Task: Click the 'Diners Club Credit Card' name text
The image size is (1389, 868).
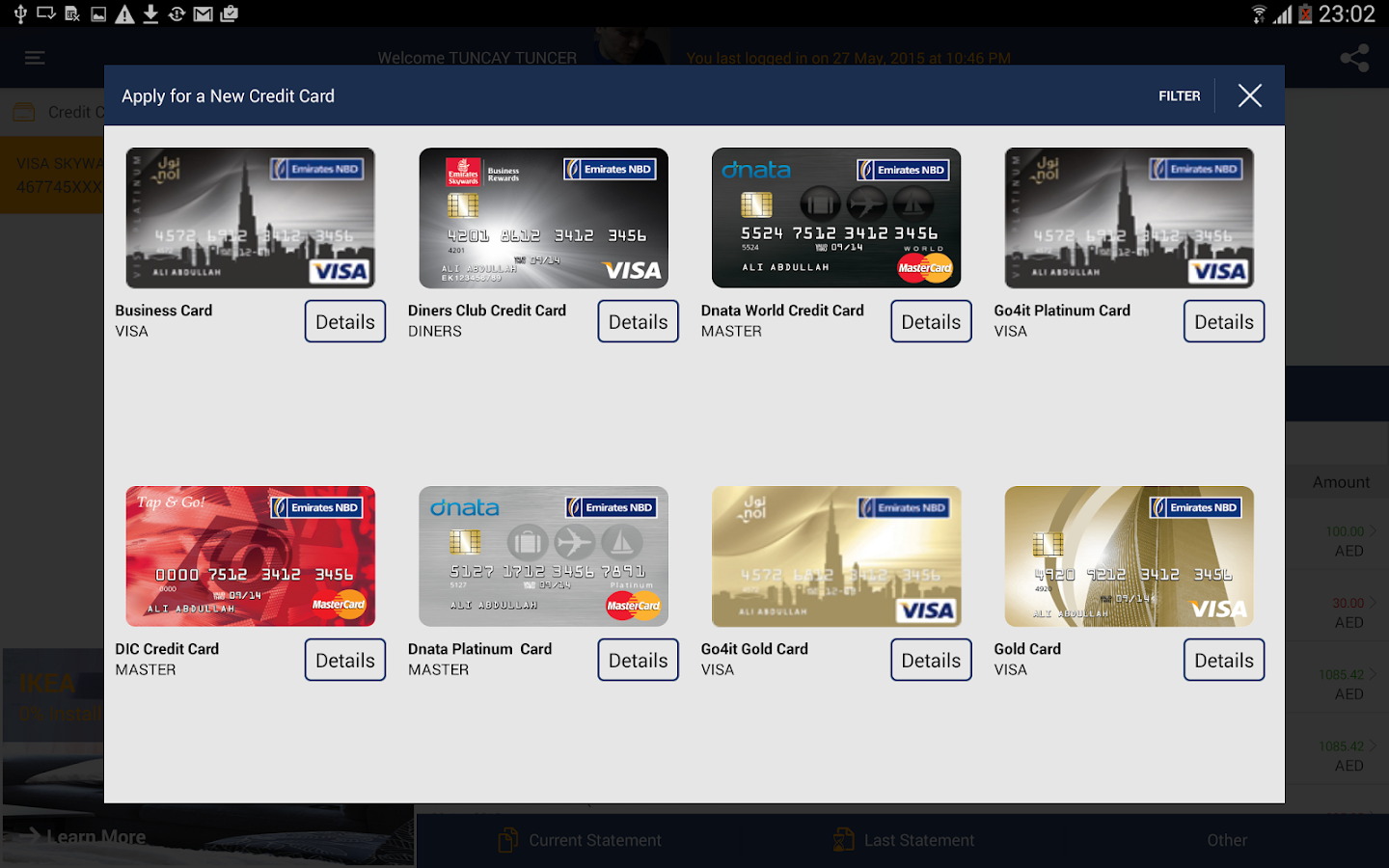Action: 487,311
